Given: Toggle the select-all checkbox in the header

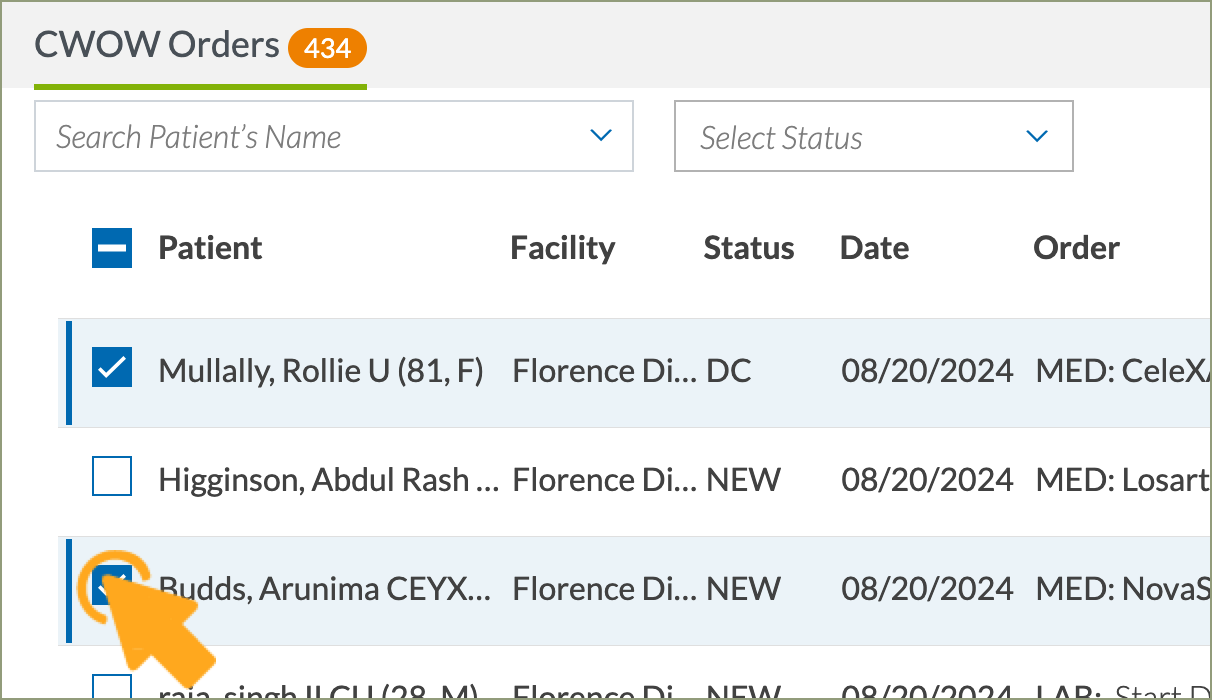Looking at the screenshot, I should pyautogui.click(x=112, y=248).
